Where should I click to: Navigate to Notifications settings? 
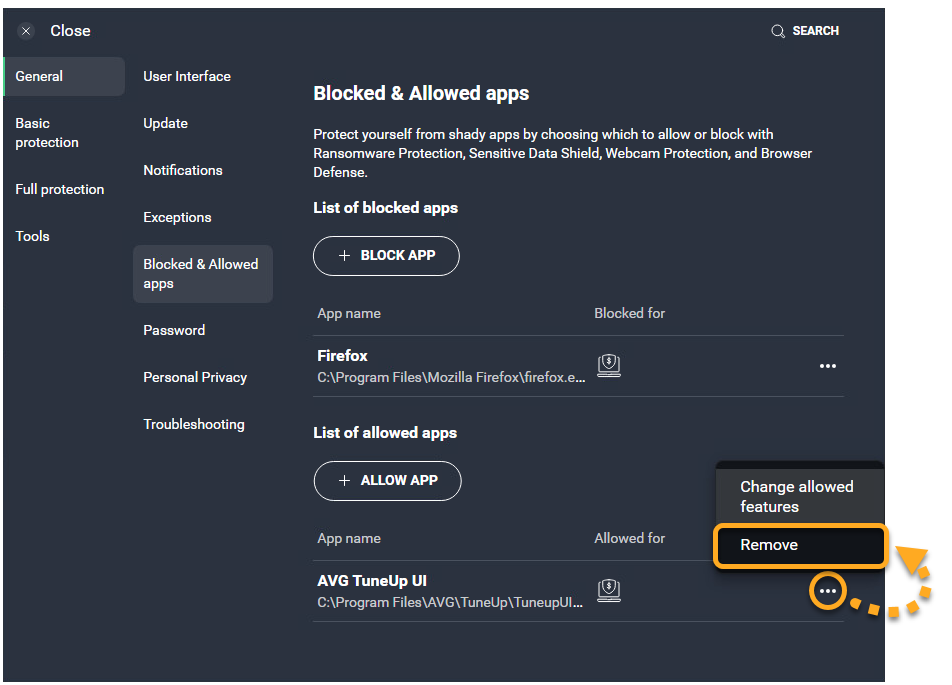coord(183,171)
